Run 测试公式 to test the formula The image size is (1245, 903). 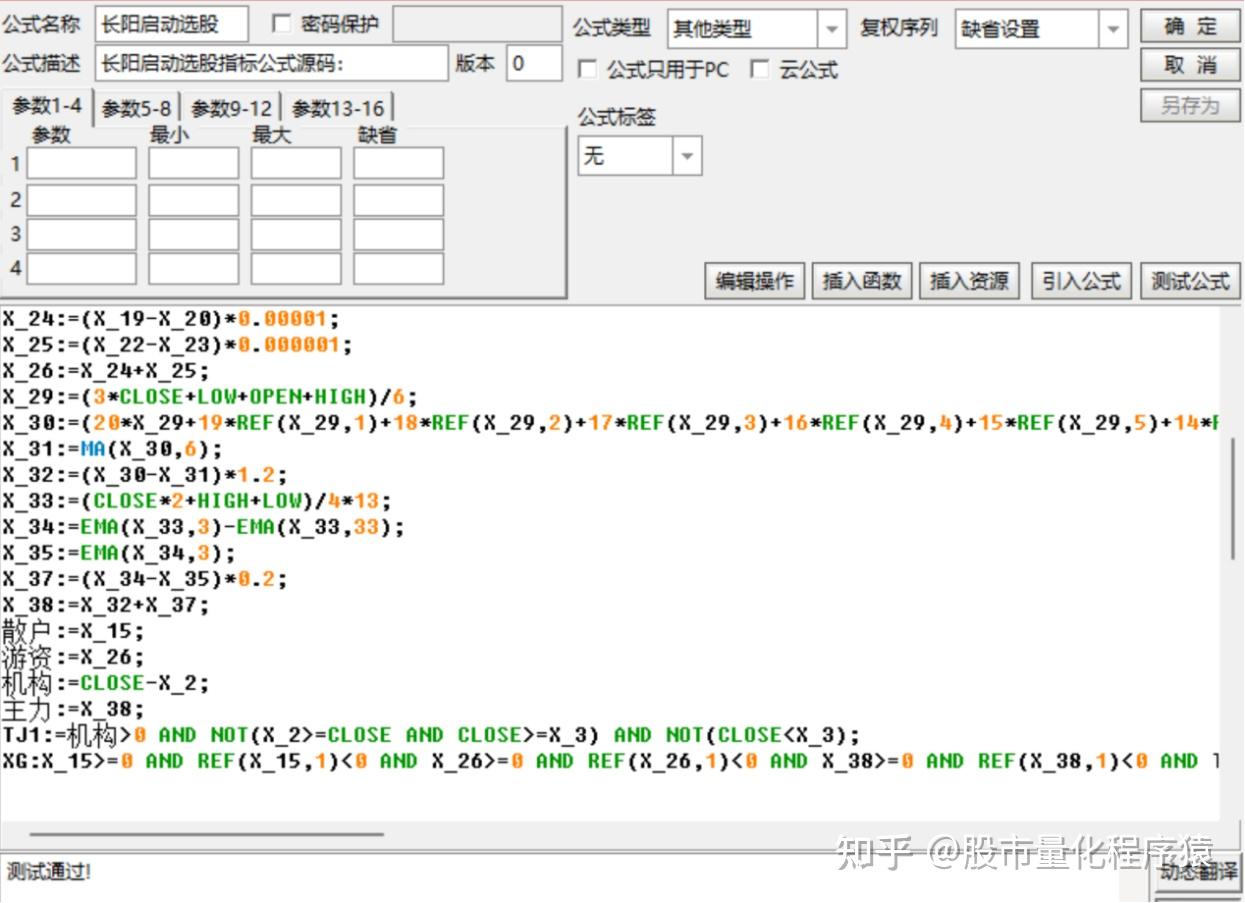pos(1190,281)
